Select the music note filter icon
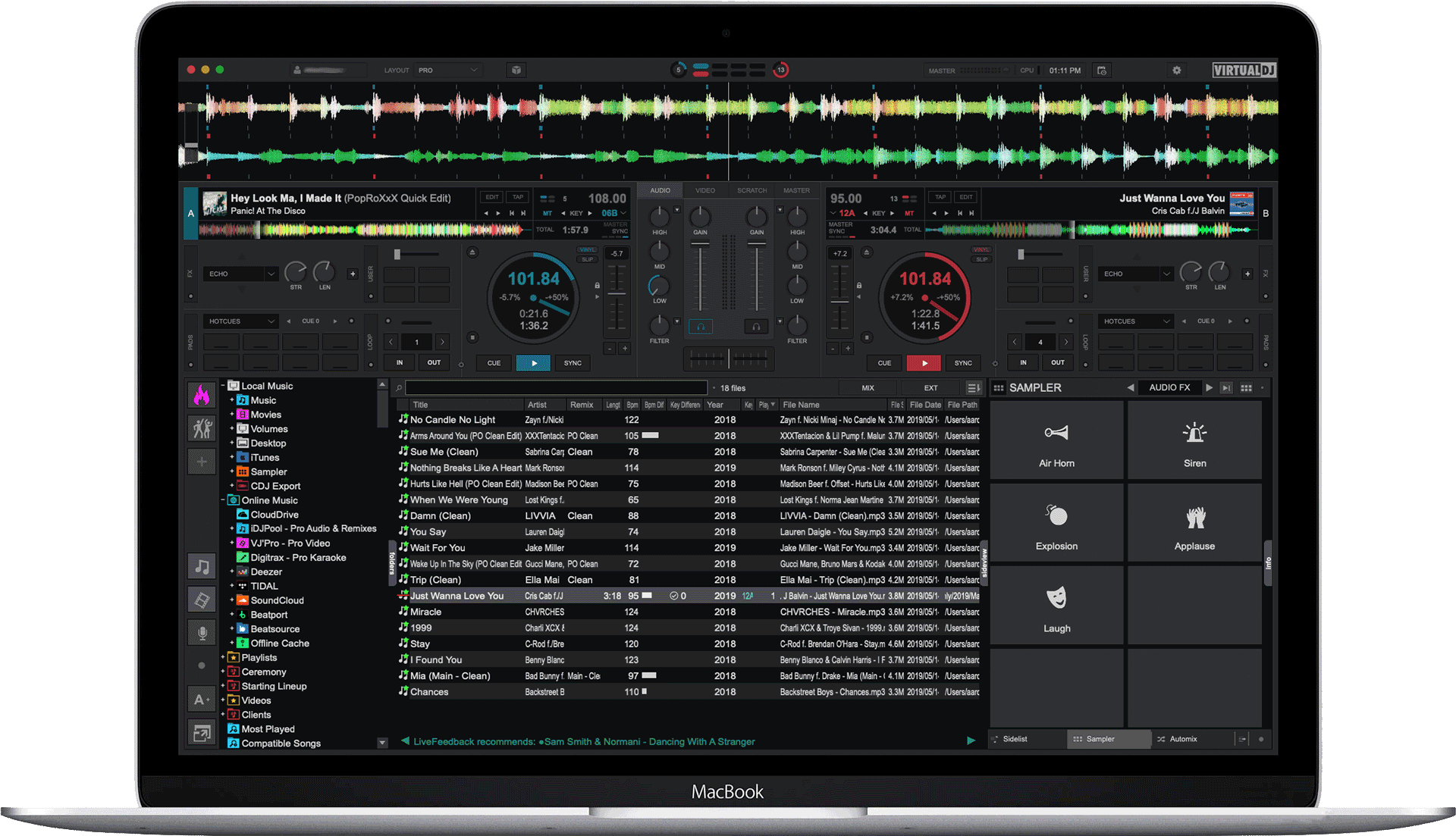Screen dimensions: 1456x836 pos(202,566)
